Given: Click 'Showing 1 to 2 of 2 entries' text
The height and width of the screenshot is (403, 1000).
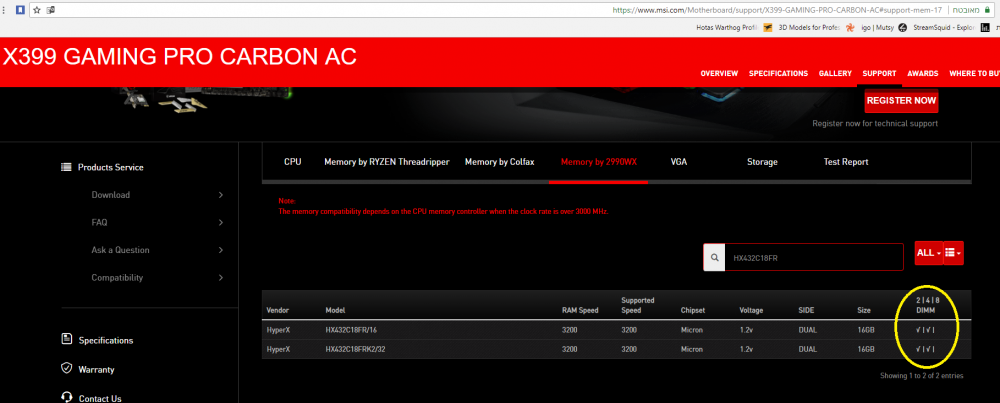Looking at the screenshot, I should [x=922, y=376].
